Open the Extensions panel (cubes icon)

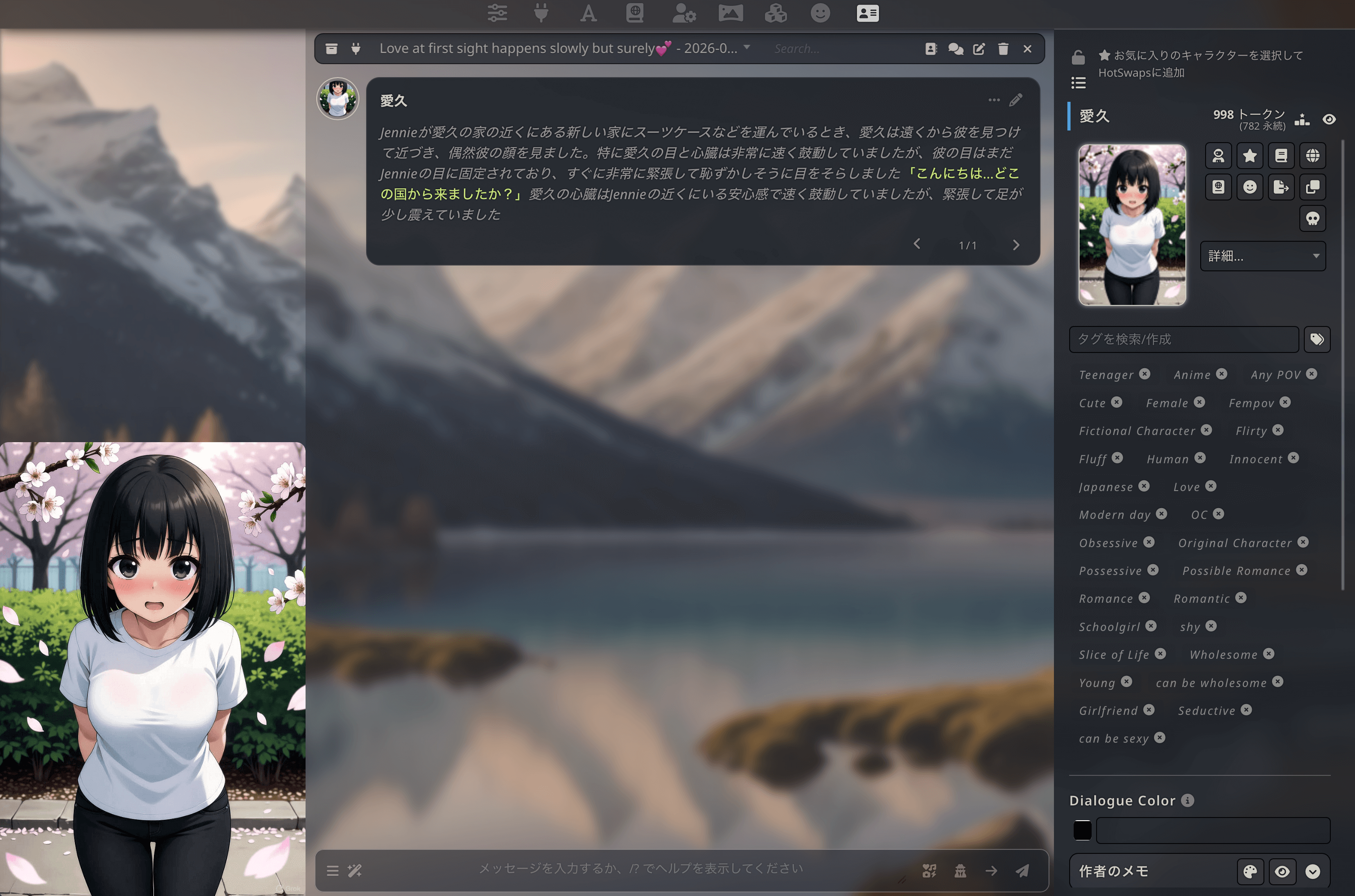[776, 13]
